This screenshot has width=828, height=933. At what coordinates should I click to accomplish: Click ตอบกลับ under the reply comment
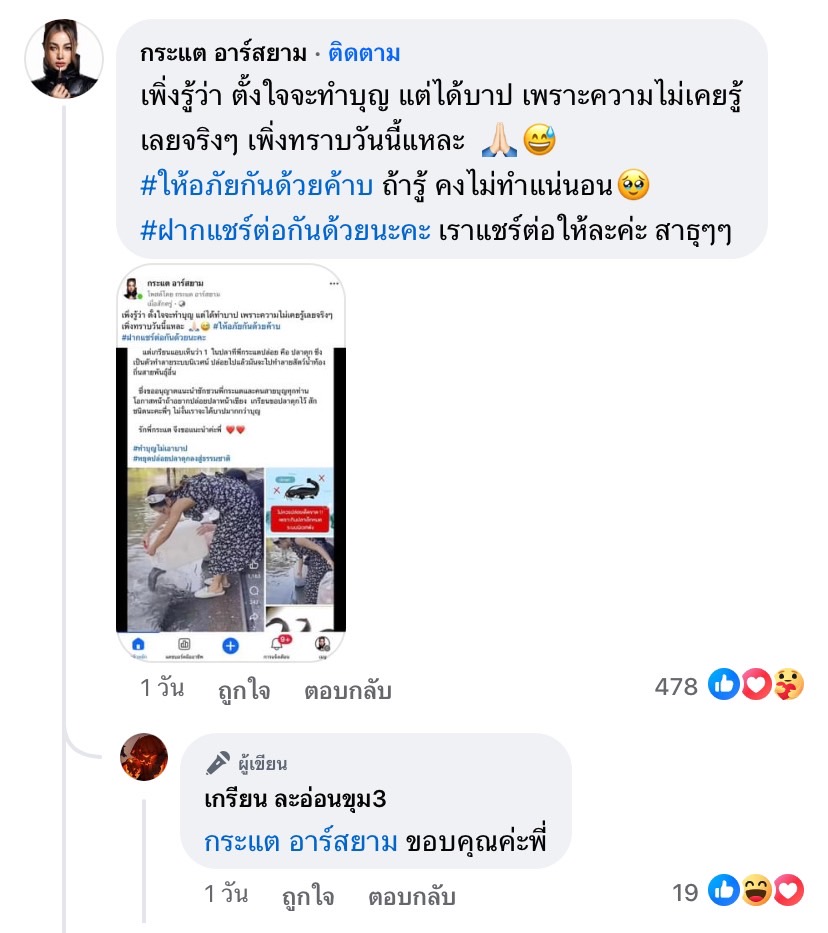pos(412,896)
